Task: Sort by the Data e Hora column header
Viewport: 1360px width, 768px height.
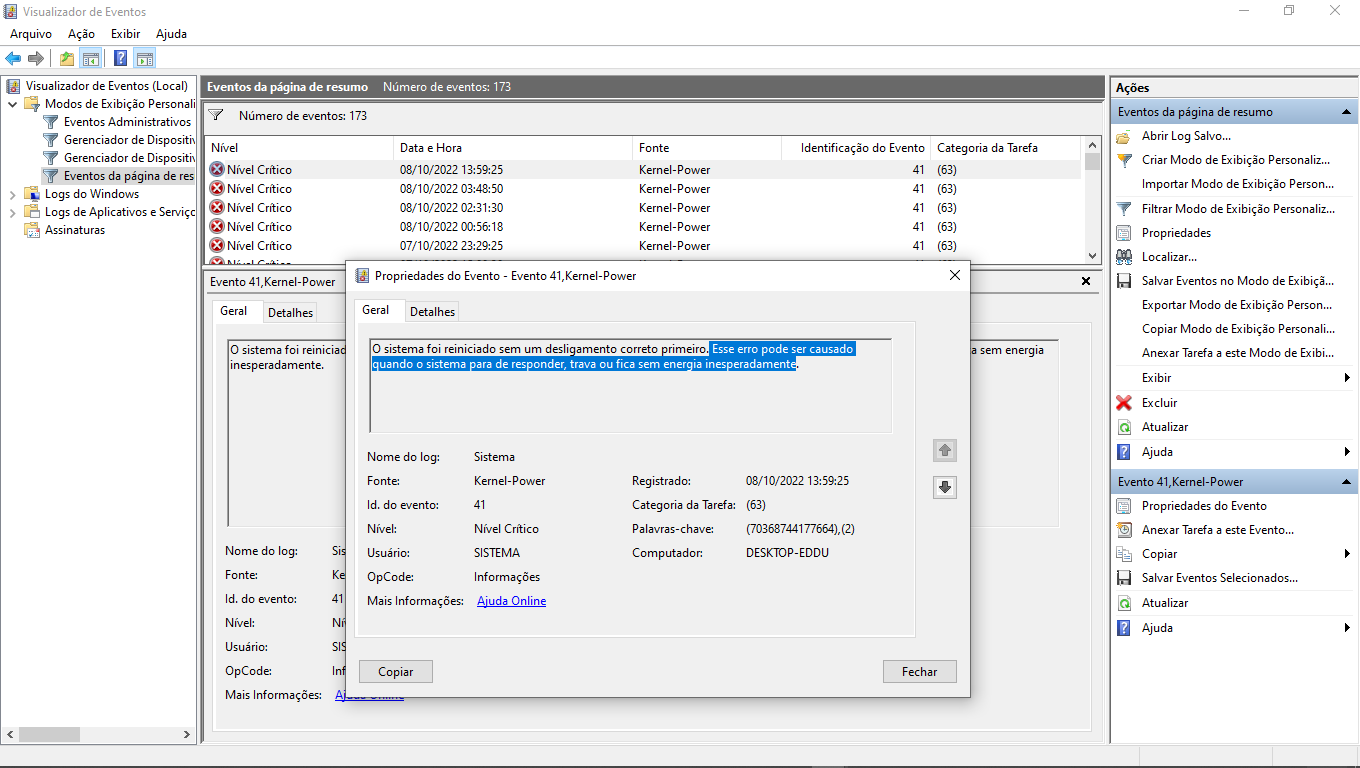Action: pos(513,148)
